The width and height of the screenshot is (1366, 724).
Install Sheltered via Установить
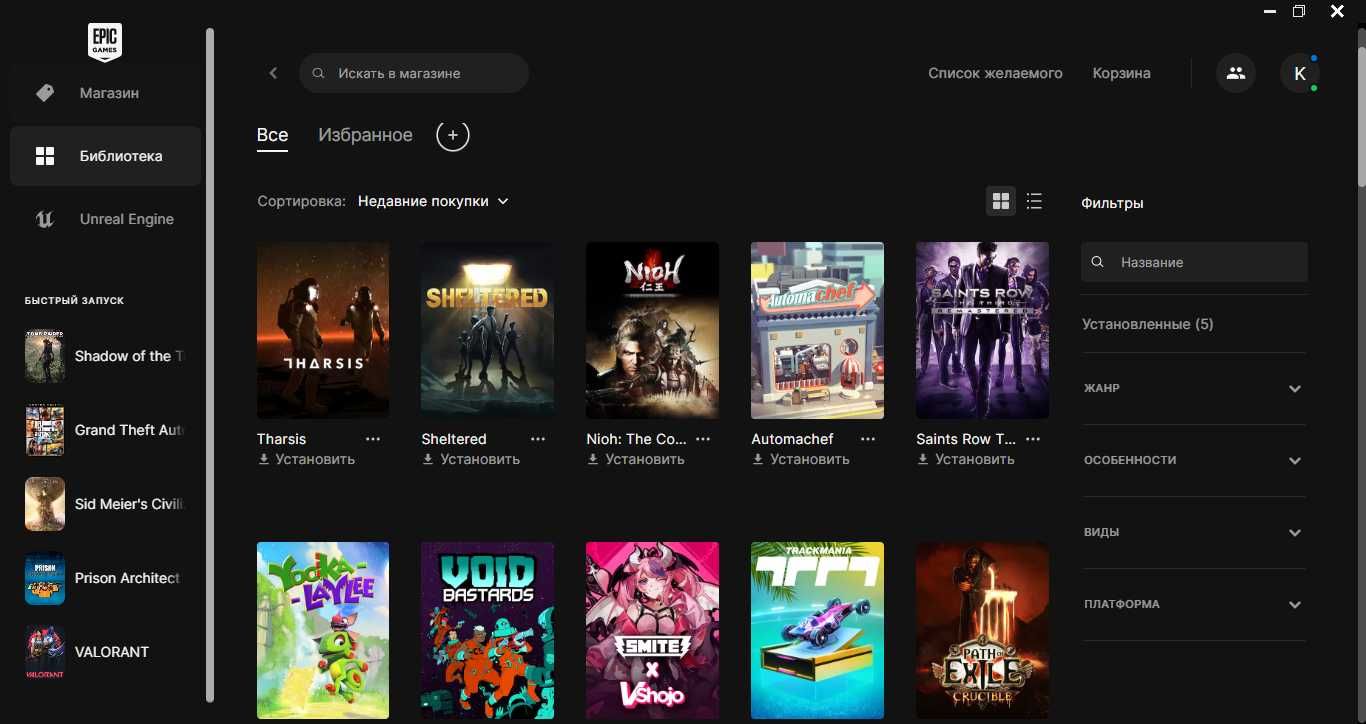click(471, 459)
